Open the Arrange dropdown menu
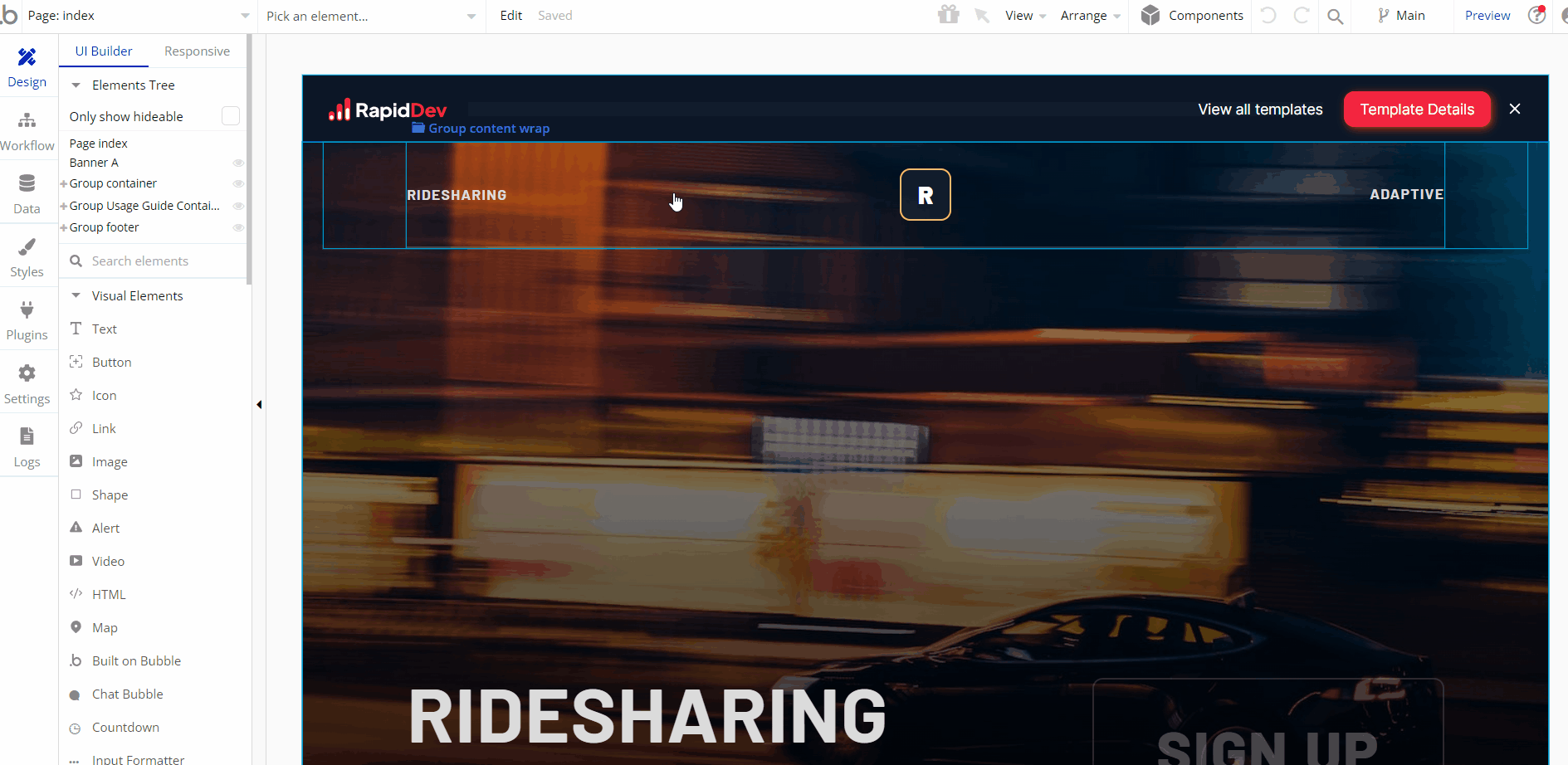Viewport: 1568px width, 765px height. click(1090, 16)
